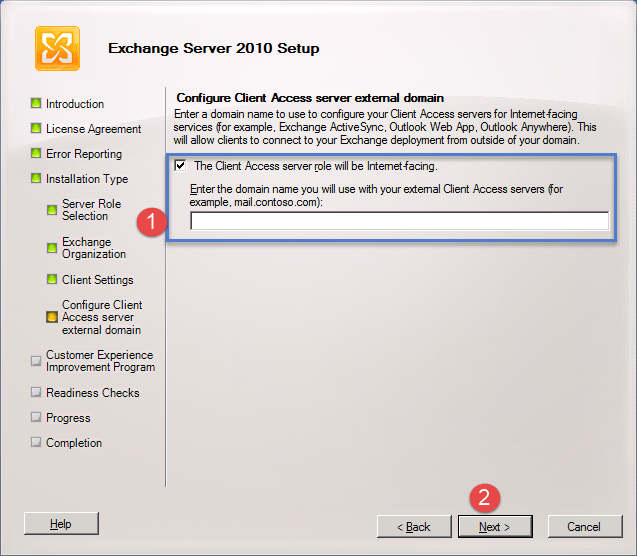Click the green status icon beside License Agreement
The image size is (637, 556).
point(36,128)
